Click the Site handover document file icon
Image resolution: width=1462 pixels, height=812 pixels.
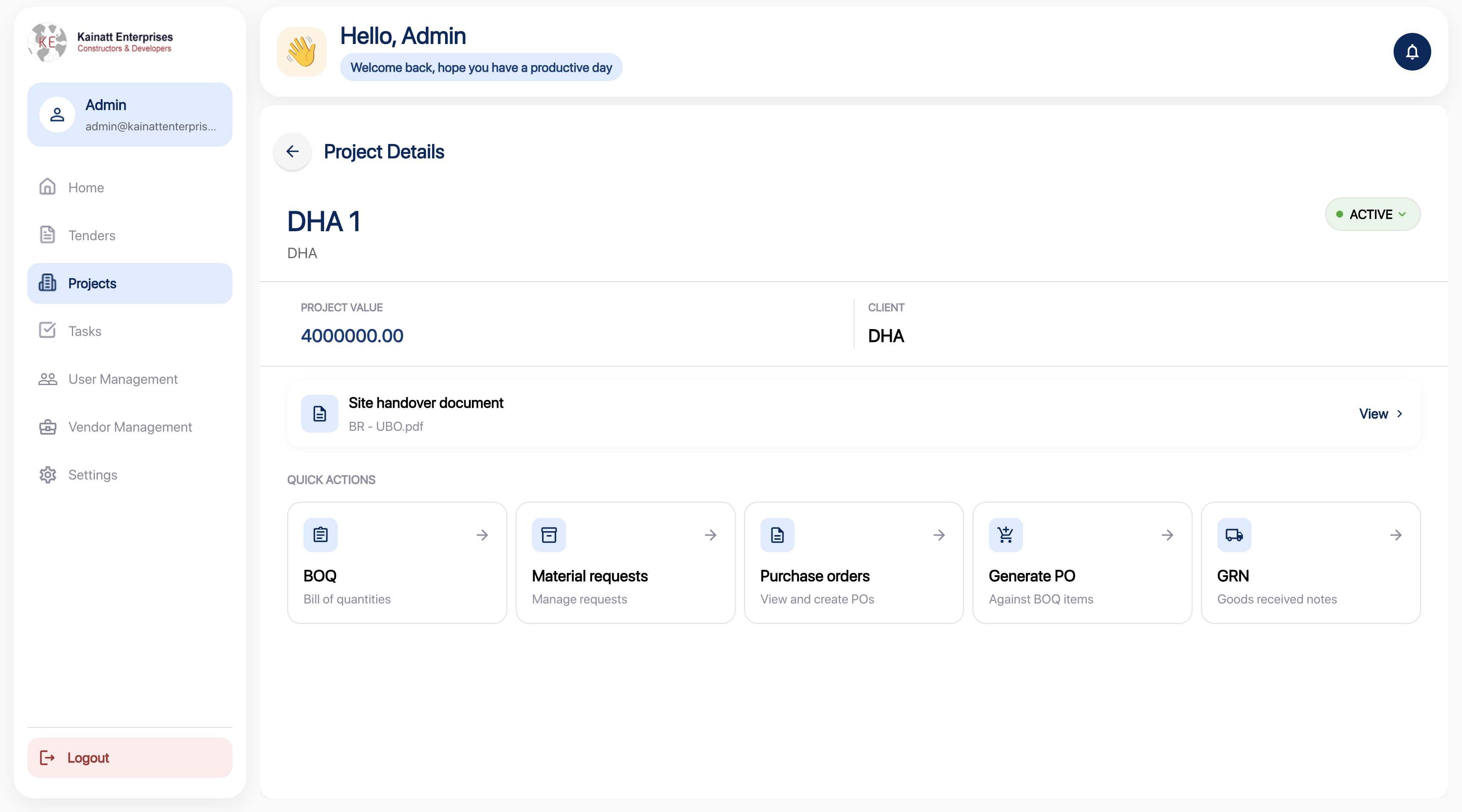pyautogui.click(x=319, y=414)
